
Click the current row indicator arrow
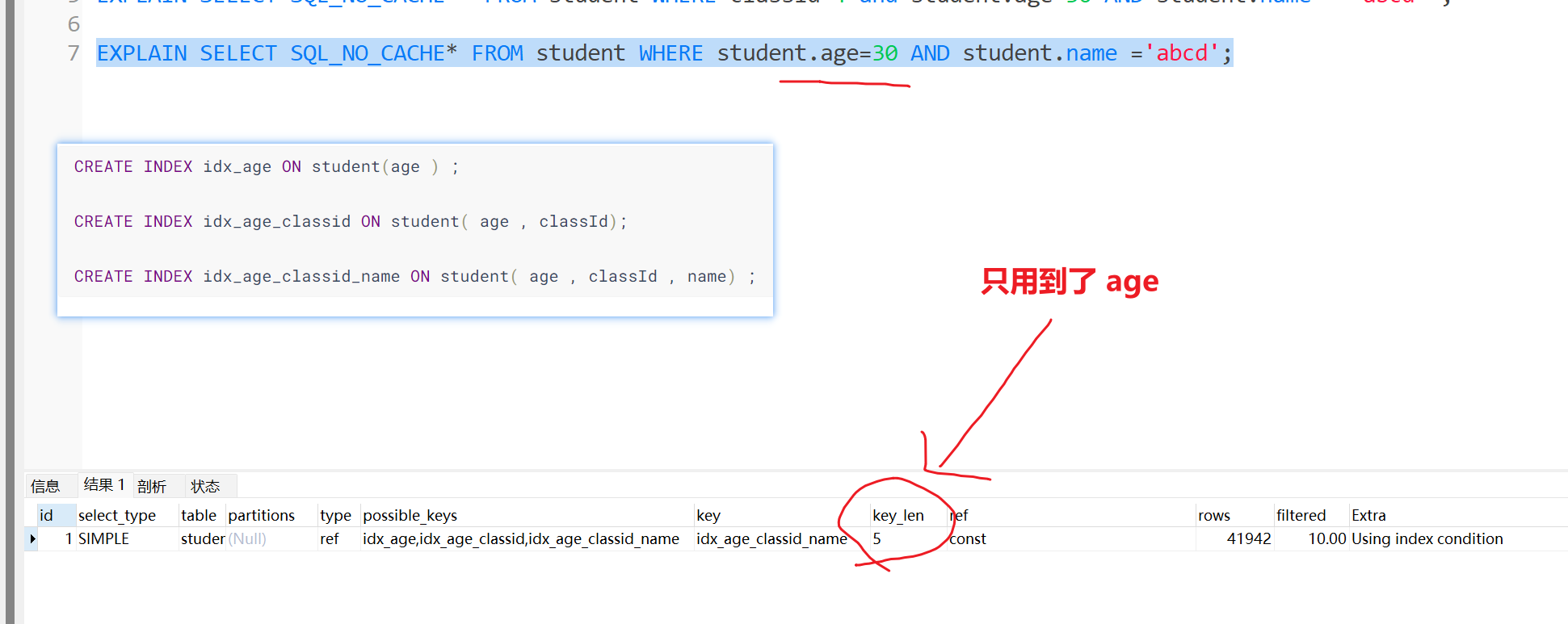click(32, 538)
